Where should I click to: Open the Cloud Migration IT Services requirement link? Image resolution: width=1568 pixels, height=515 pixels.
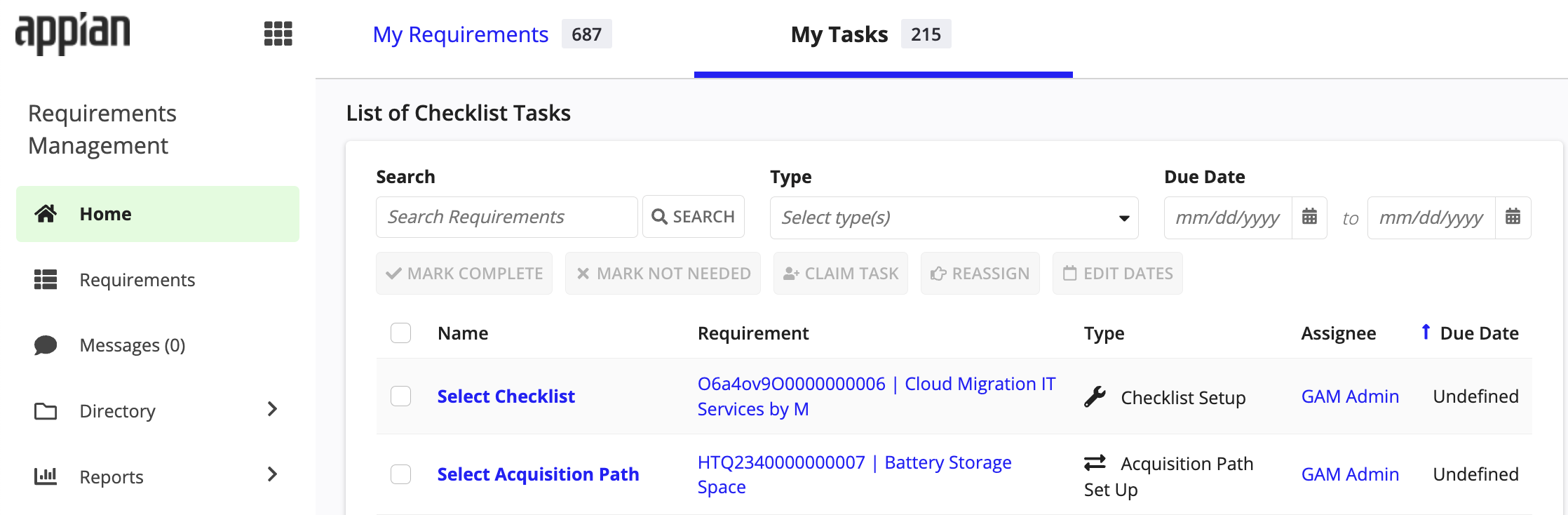coord(877,396)
